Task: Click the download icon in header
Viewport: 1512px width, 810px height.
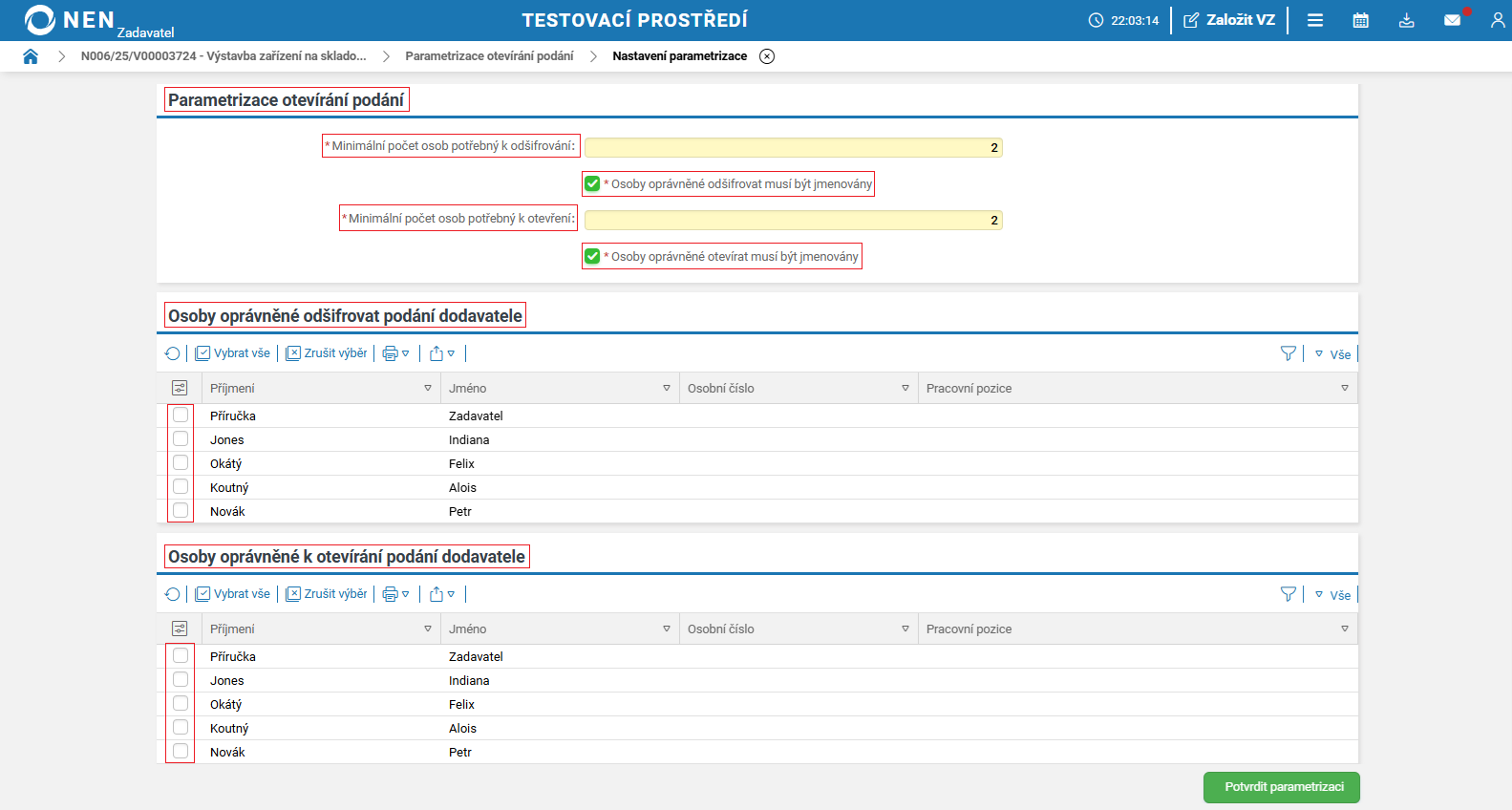Action: click(x=1406, y=20)
